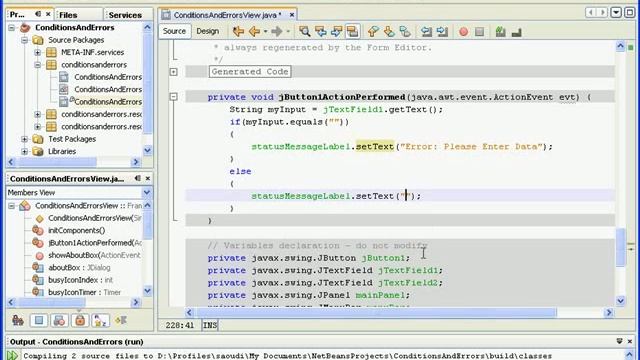The height and width of the screenshot is (360, 640).
Task: Show opened documents list dropdown
Action: click(616, 12)
